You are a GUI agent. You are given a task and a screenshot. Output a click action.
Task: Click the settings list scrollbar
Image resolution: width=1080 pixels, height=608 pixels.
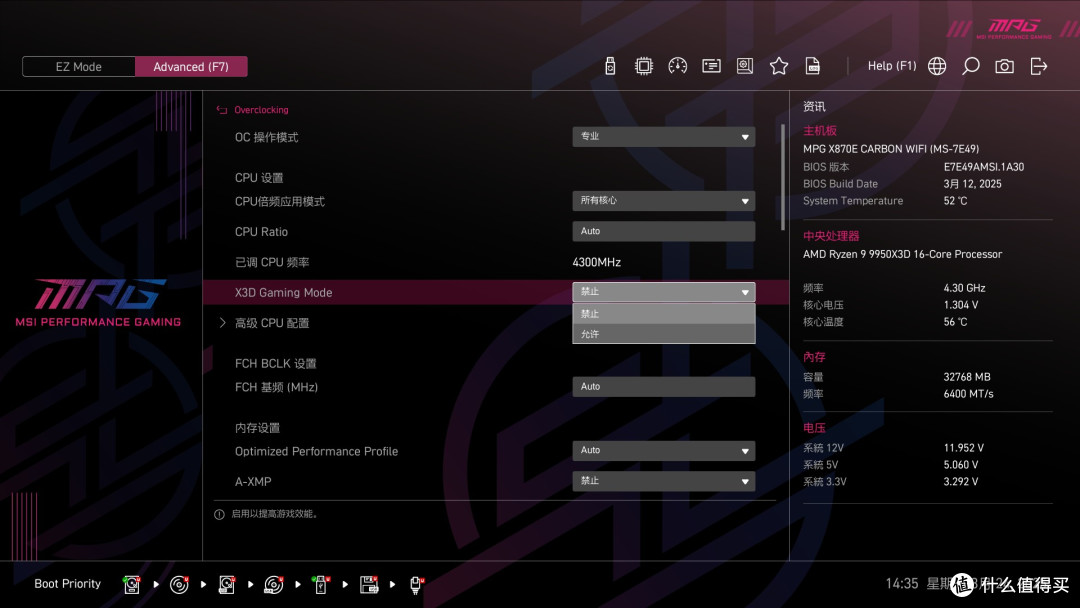click(783, 177)
